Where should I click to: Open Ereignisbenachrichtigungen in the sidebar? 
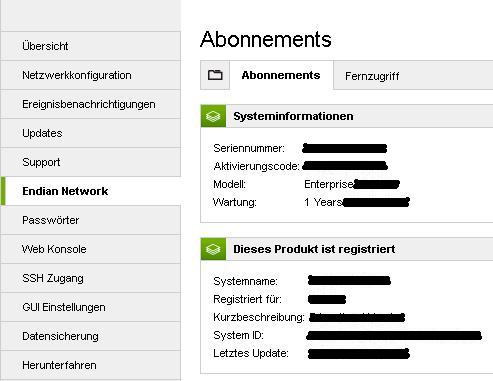[x=90, y=104]
